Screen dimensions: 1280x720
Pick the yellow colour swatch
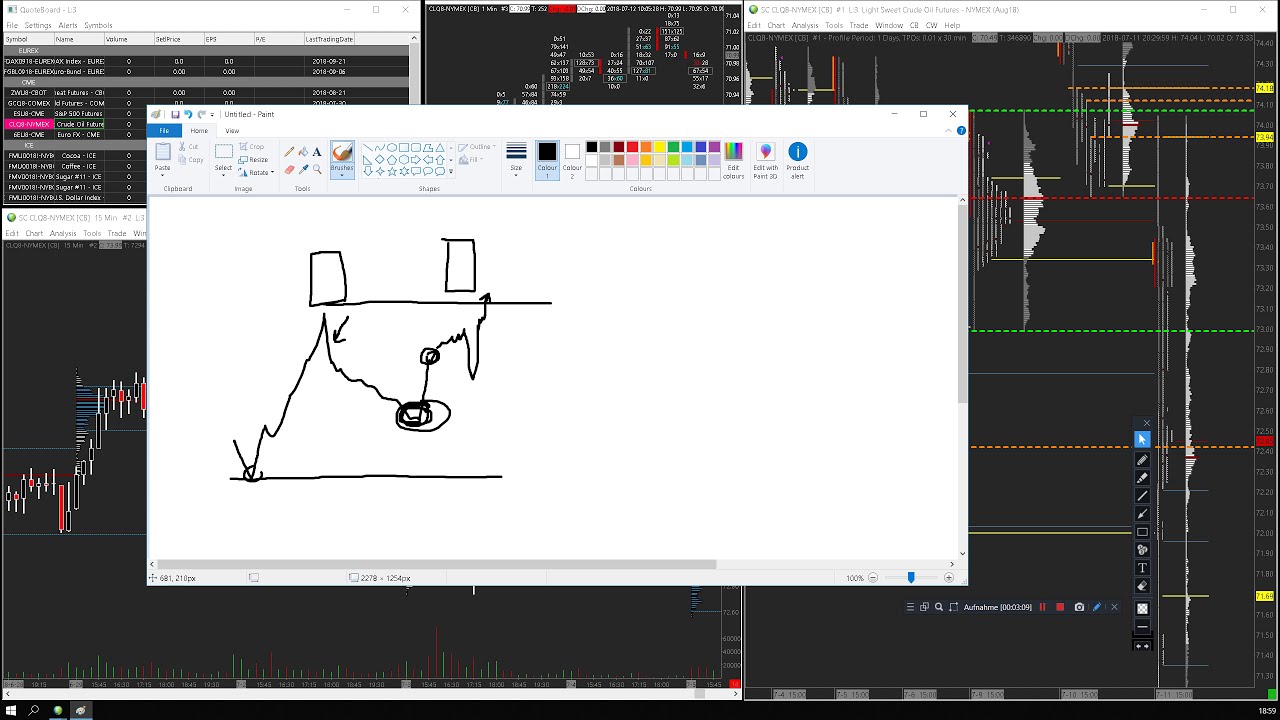coord(660,147)
